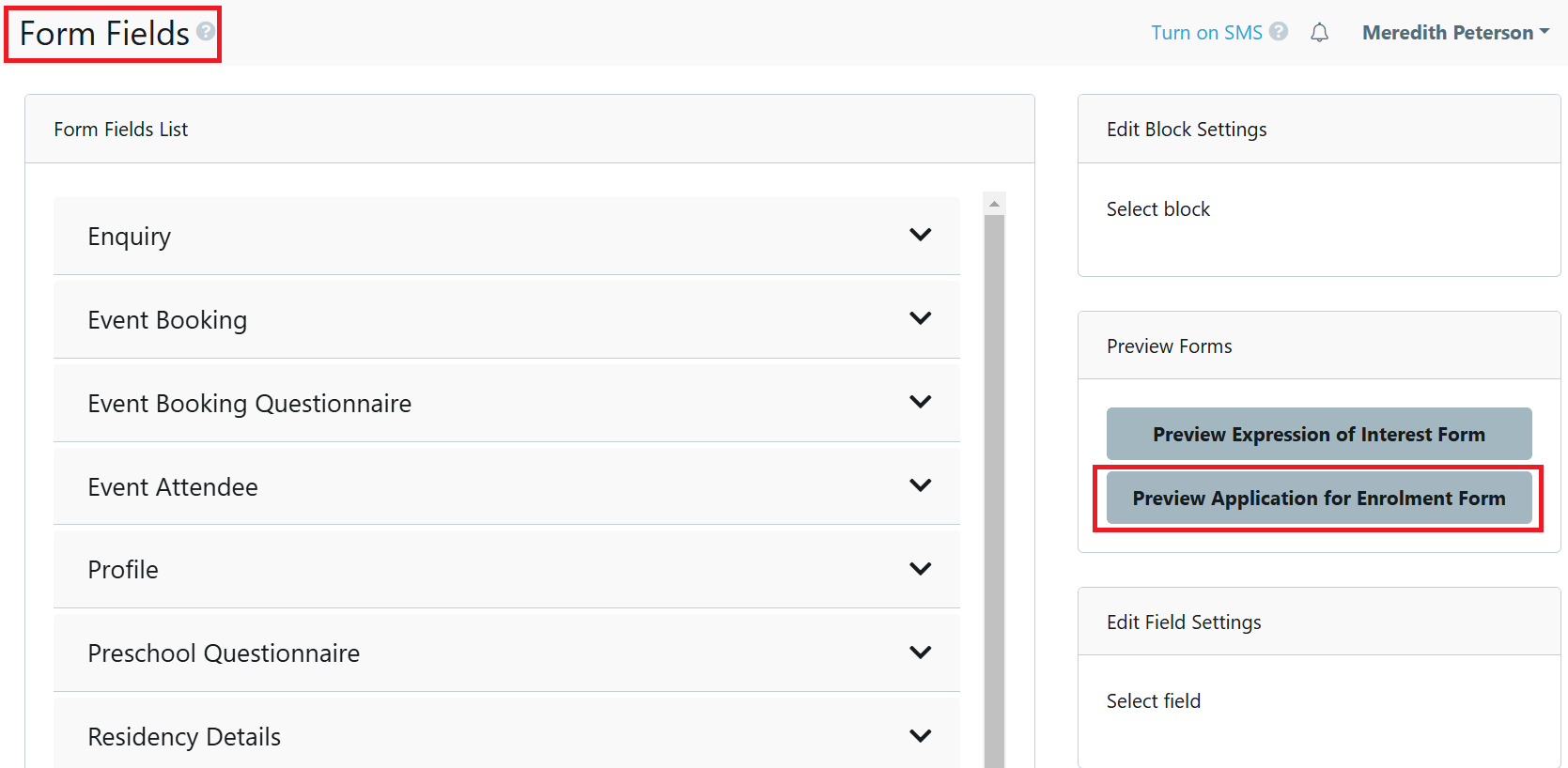Viewport: 1568px width, 768px height.
Task: Click the help icon beside Form Fields title
Action: [x=206, y=31]
